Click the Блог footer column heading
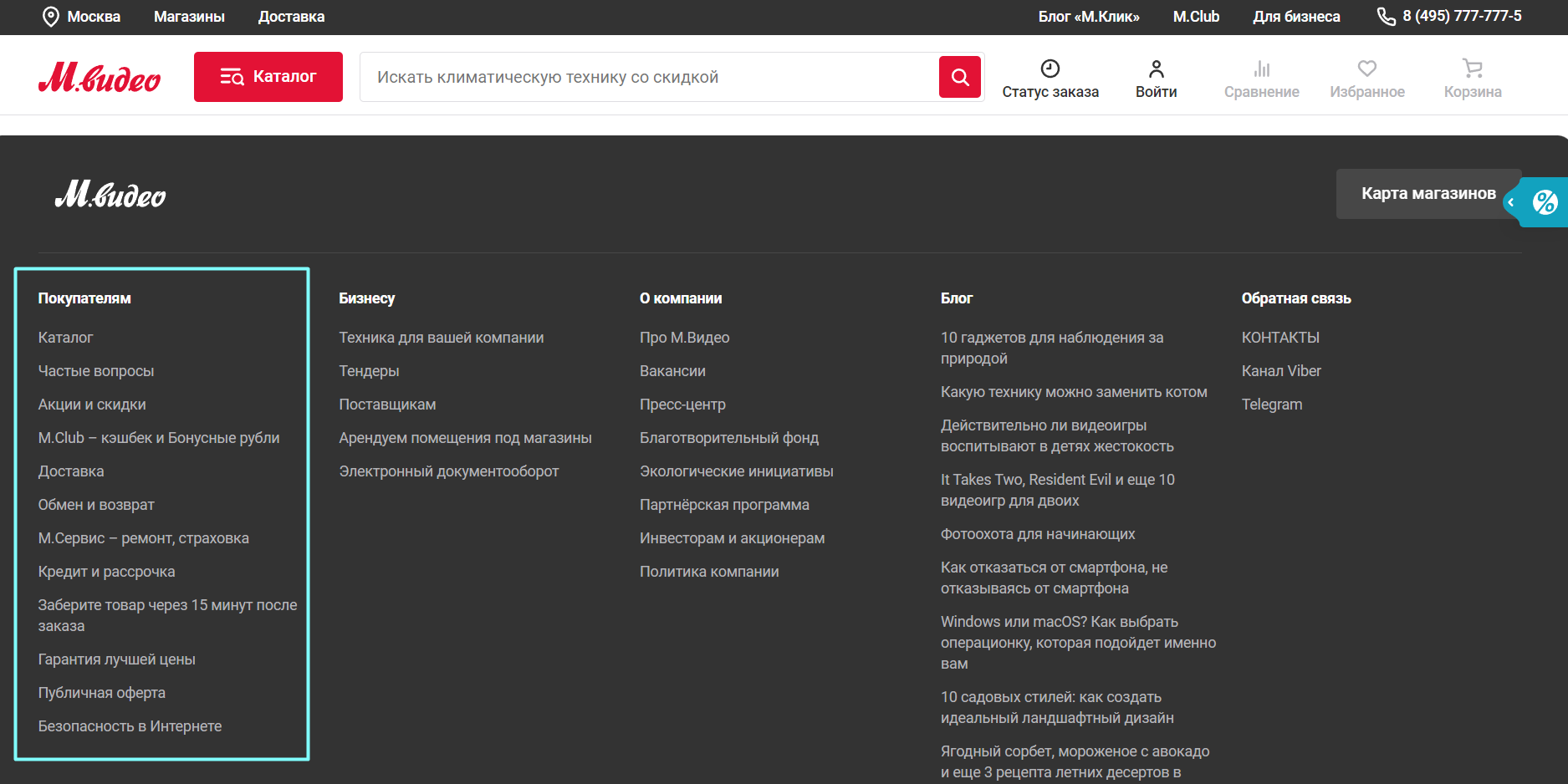 point(957,298)
